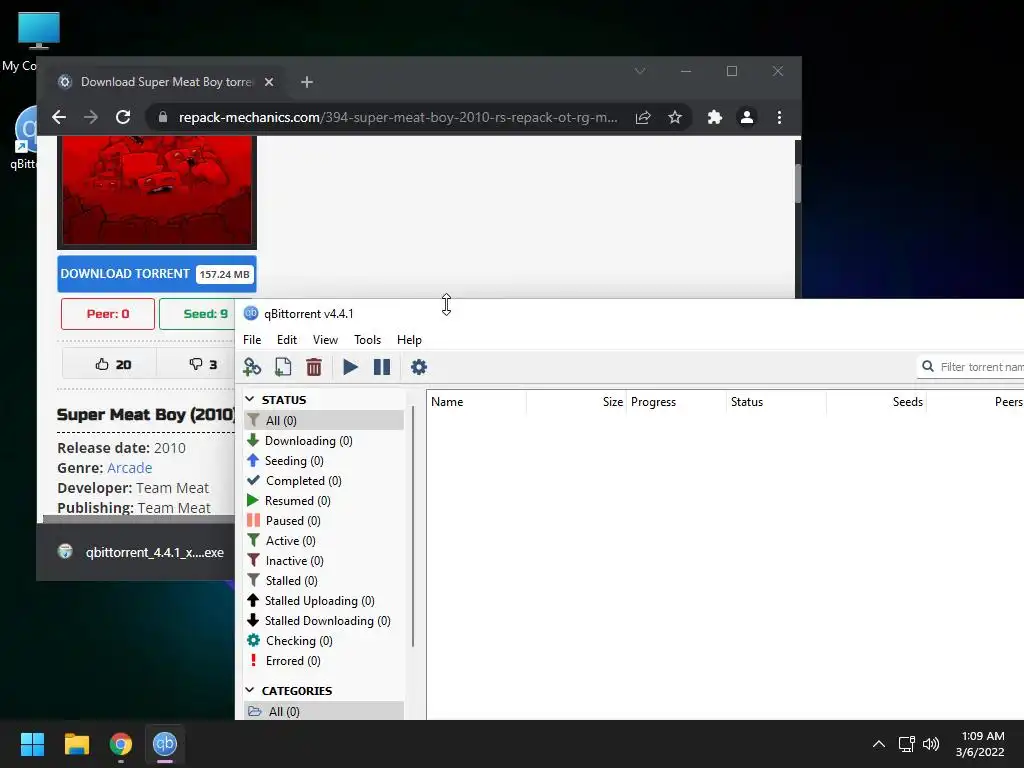The image size is (1024, 768).
Task: Open the Arcade genre link
Action: [x=129, y=468]
